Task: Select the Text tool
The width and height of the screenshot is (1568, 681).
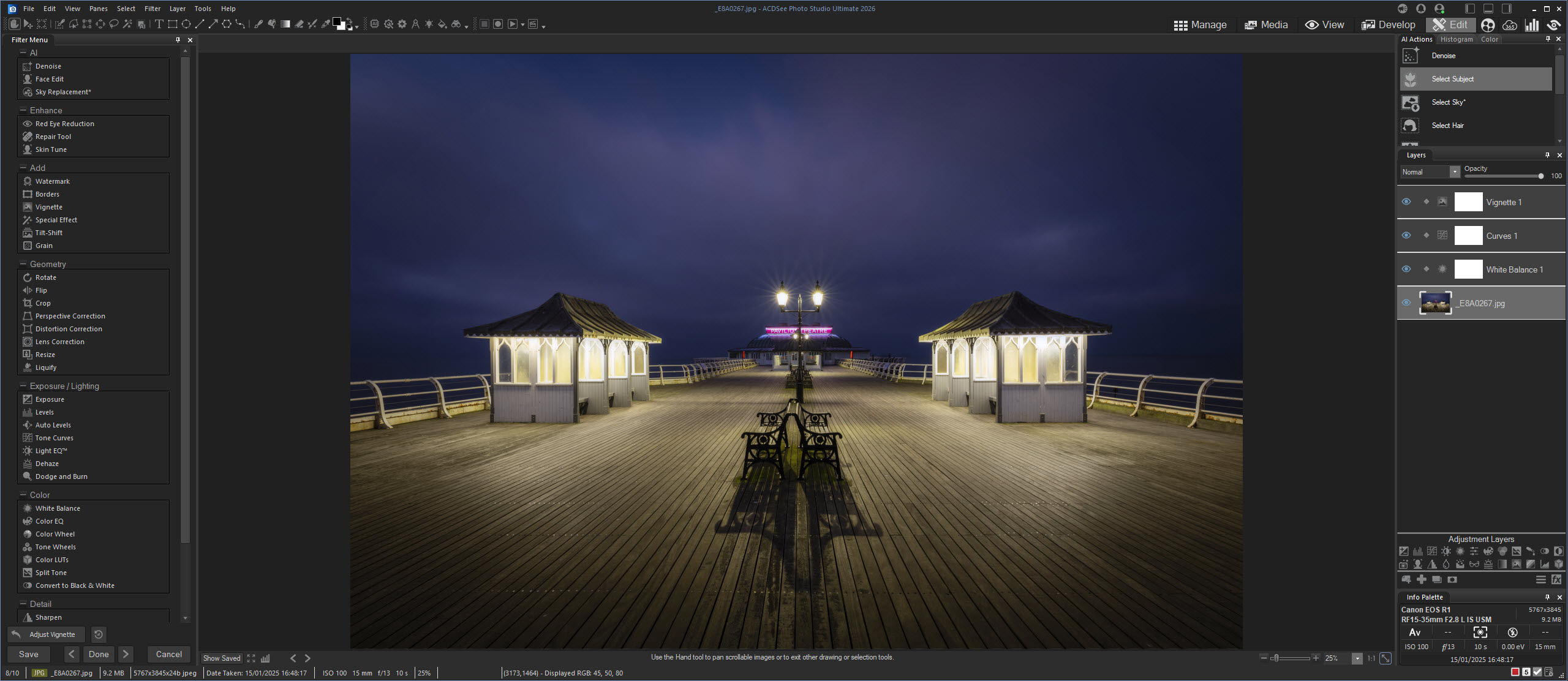Action: pyautogui.click(x=159, y=24)
